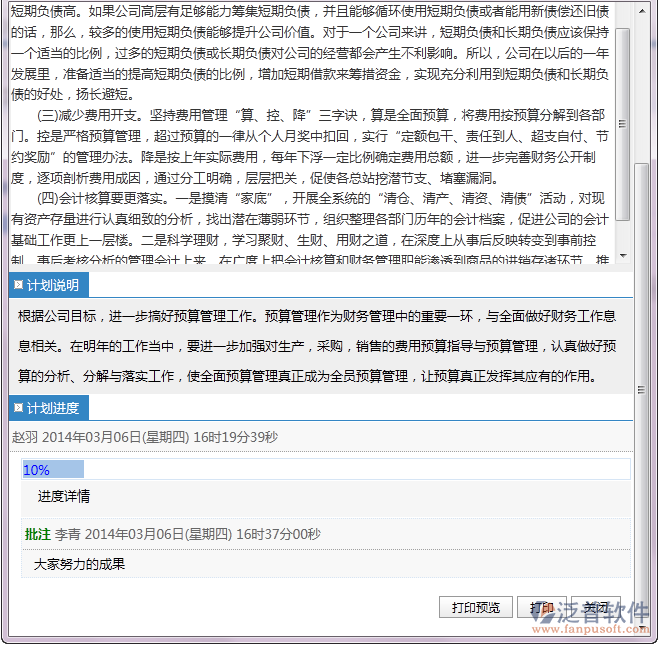Select the 计划说明 section label
The width and height of the screenshot is (660, 645).
click(x=52, y=285)
